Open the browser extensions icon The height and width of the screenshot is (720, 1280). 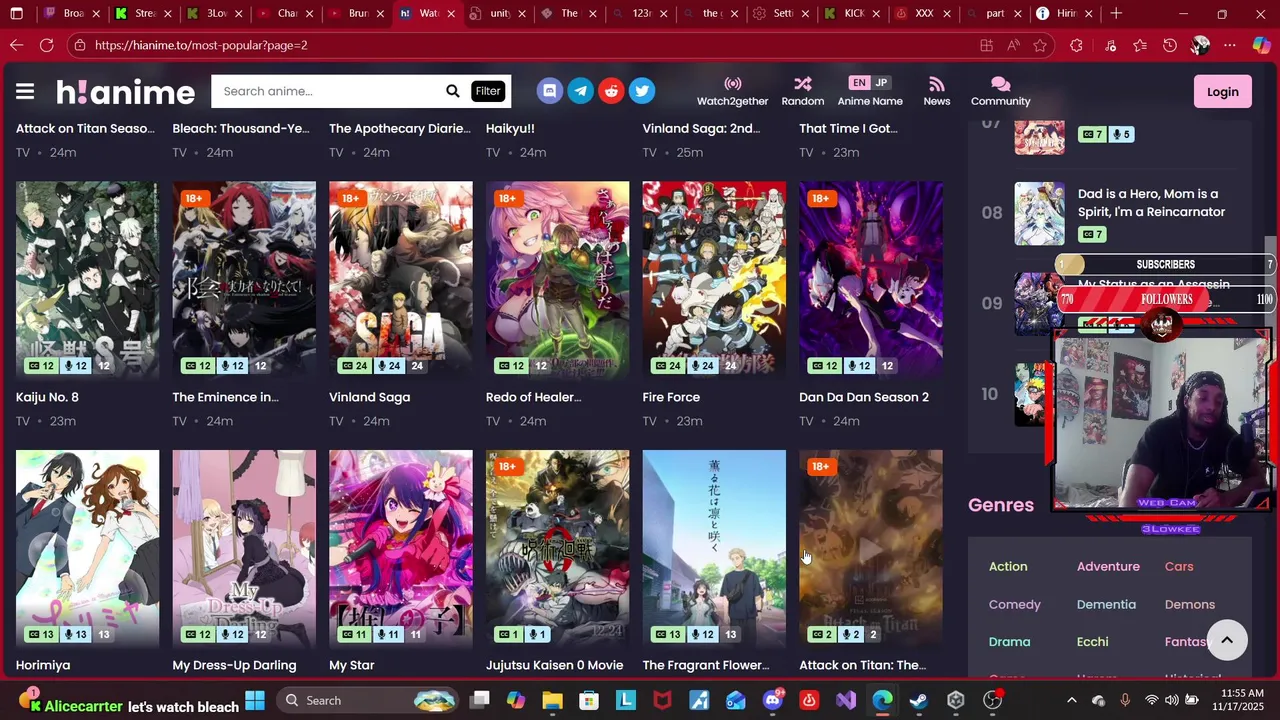[1076, 45]
